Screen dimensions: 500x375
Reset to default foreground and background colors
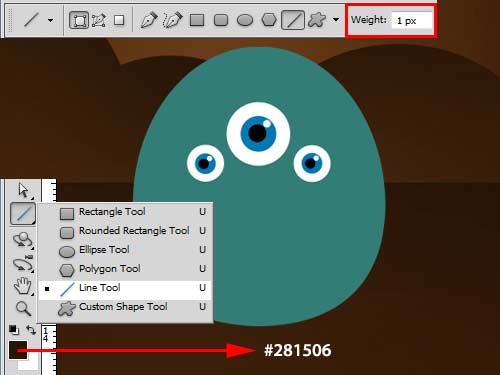14,330
